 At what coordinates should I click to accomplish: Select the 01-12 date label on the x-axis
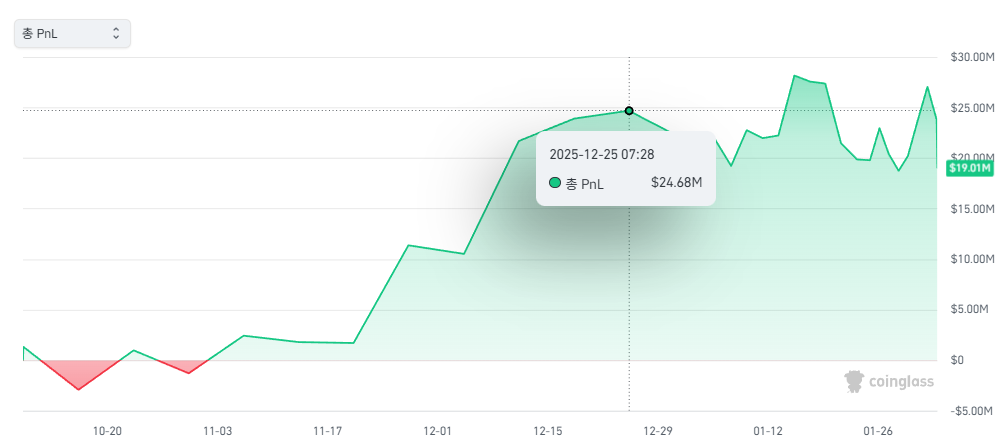pyautogui.click(x=768, y=431)
